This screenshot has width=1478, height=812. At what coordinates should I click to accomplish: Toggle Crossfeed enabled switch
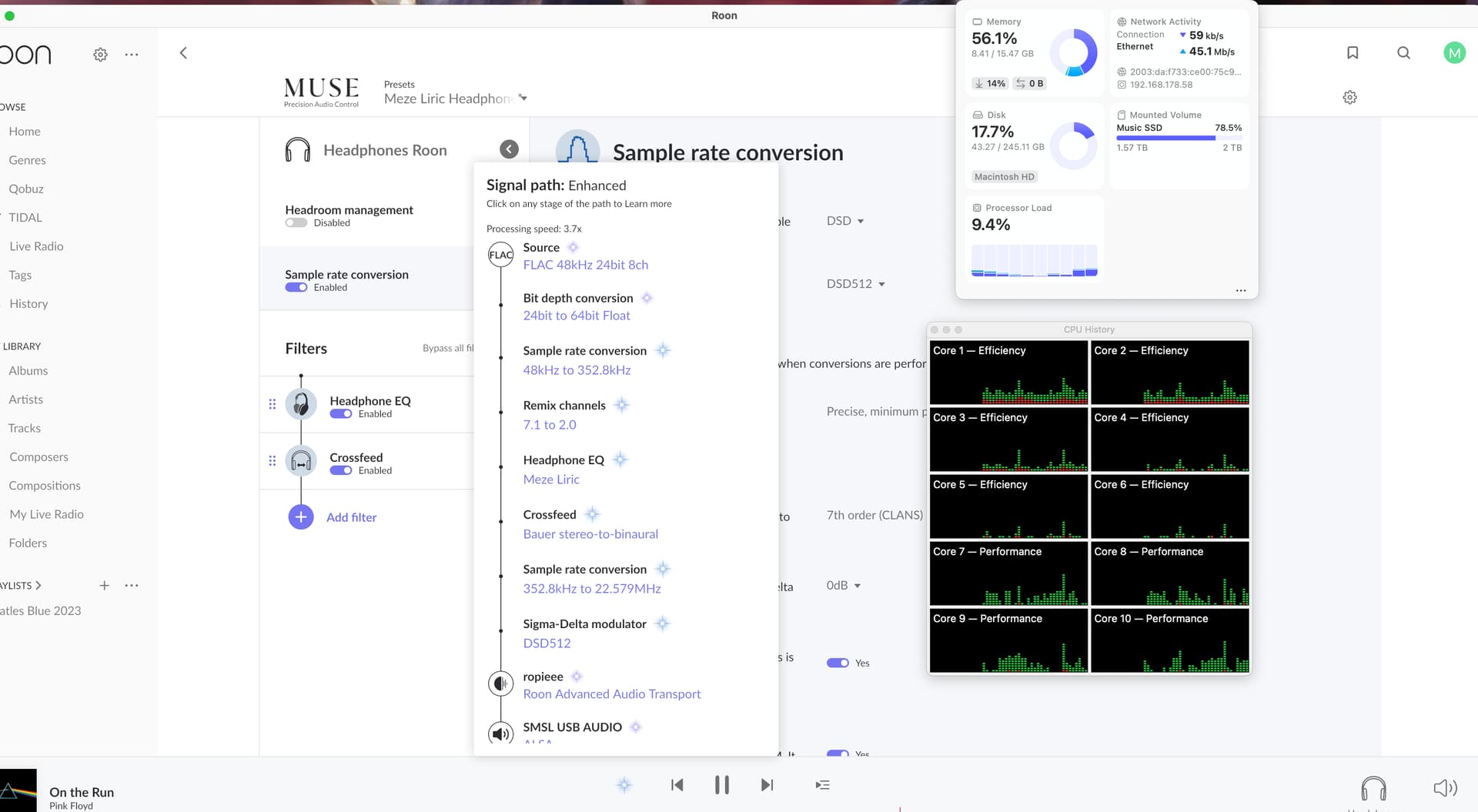(341, 471)
